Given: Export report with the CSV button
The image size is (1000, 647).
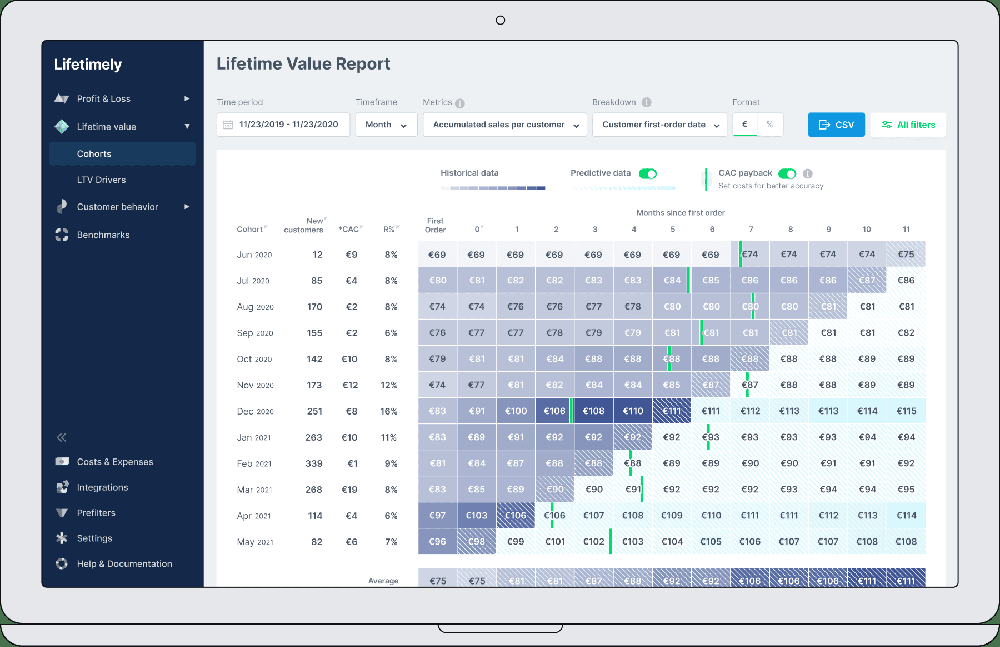Looking at the screenshot, I should point(836,125).
